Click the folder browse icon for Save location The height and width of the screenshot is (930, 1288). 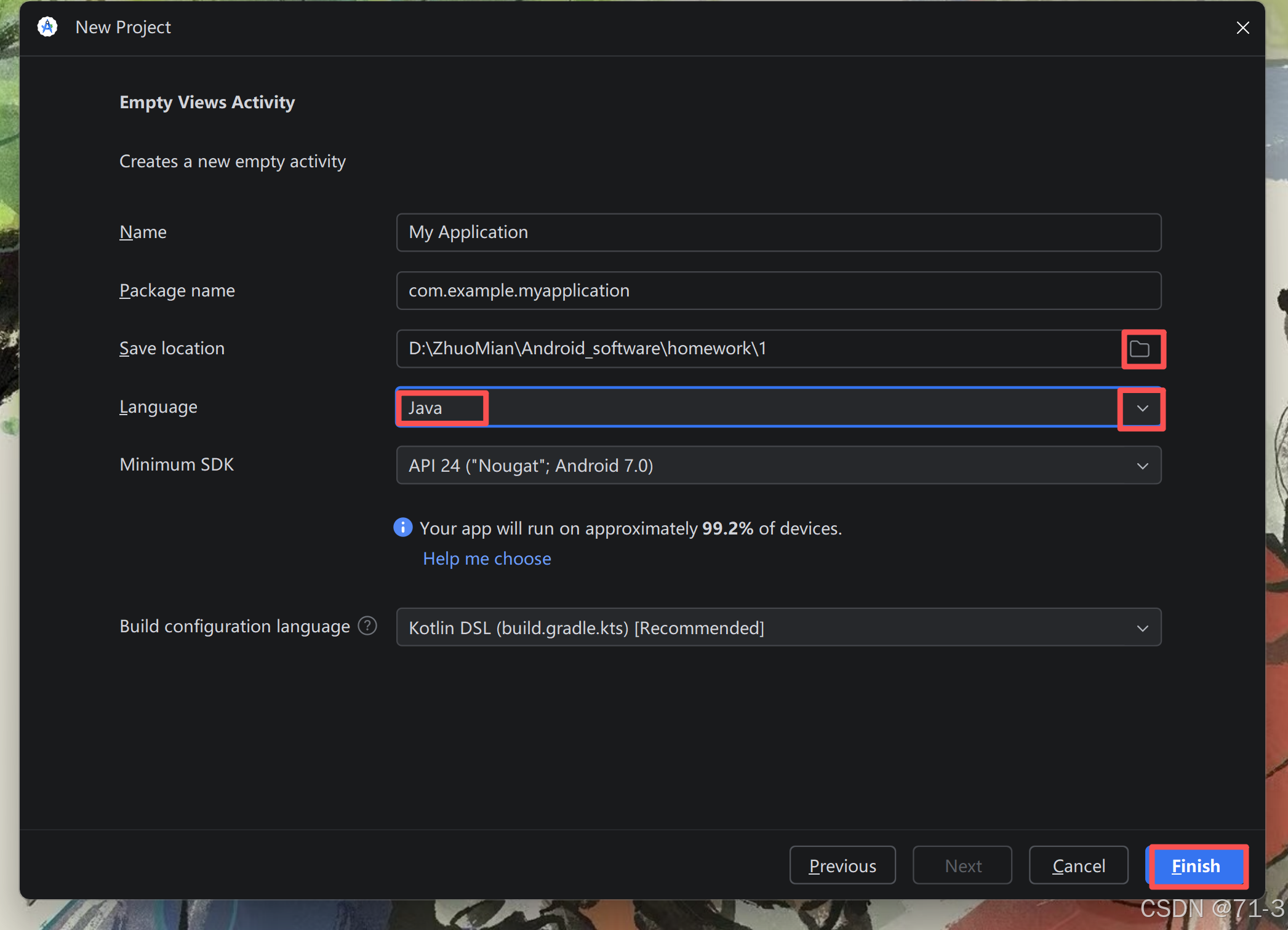coord(1140,349)
